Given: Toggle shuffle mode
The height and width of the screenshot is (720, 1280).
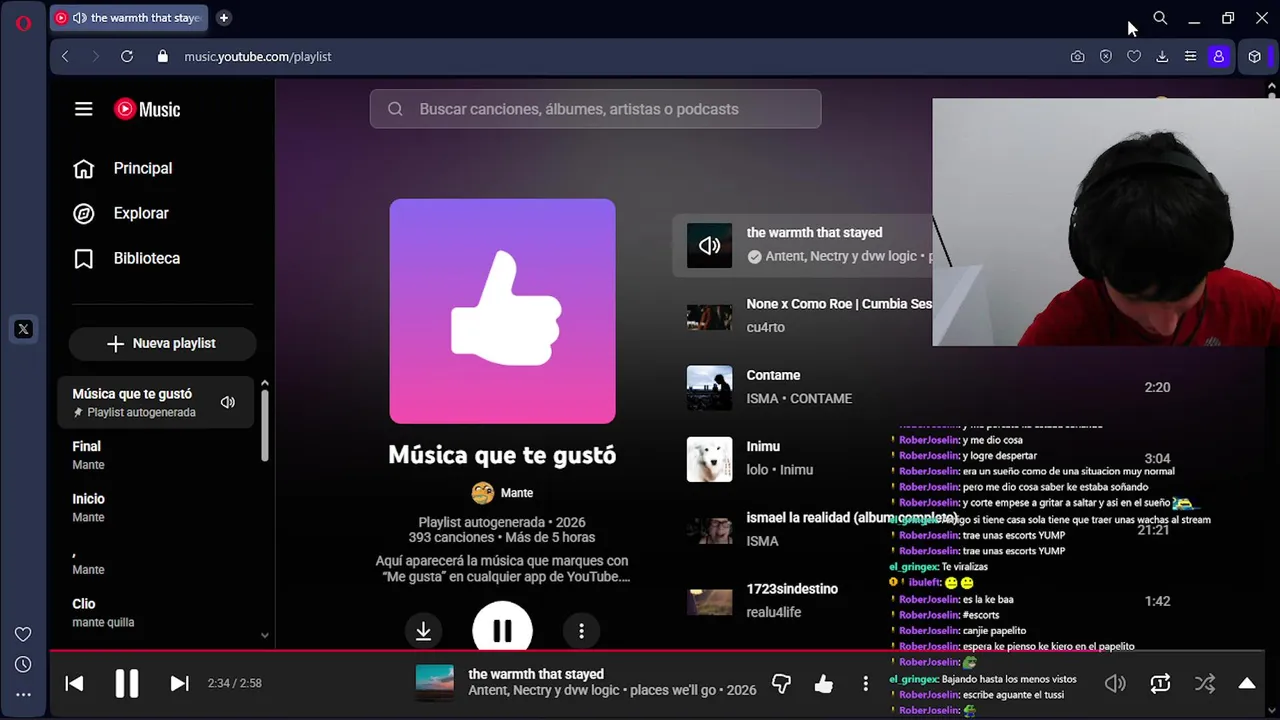Looking at the screenshot, I should [1205, 684].
